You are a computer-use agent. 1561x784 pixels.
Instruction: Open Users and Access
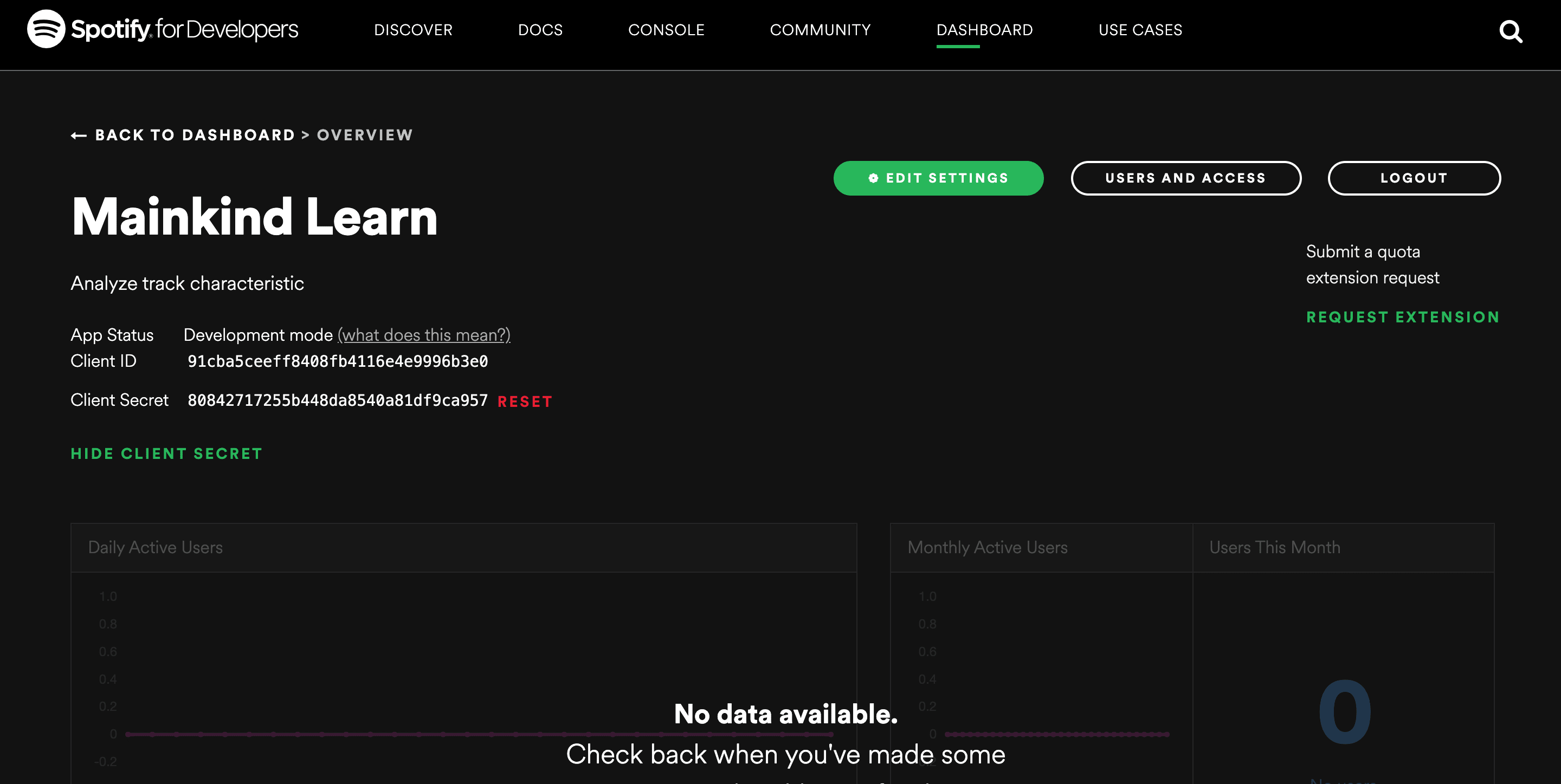1185,178
